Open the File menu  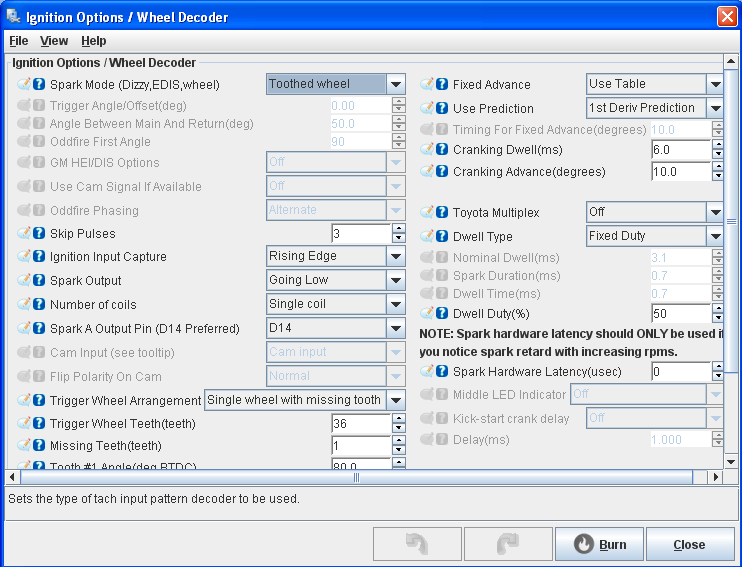19,41
